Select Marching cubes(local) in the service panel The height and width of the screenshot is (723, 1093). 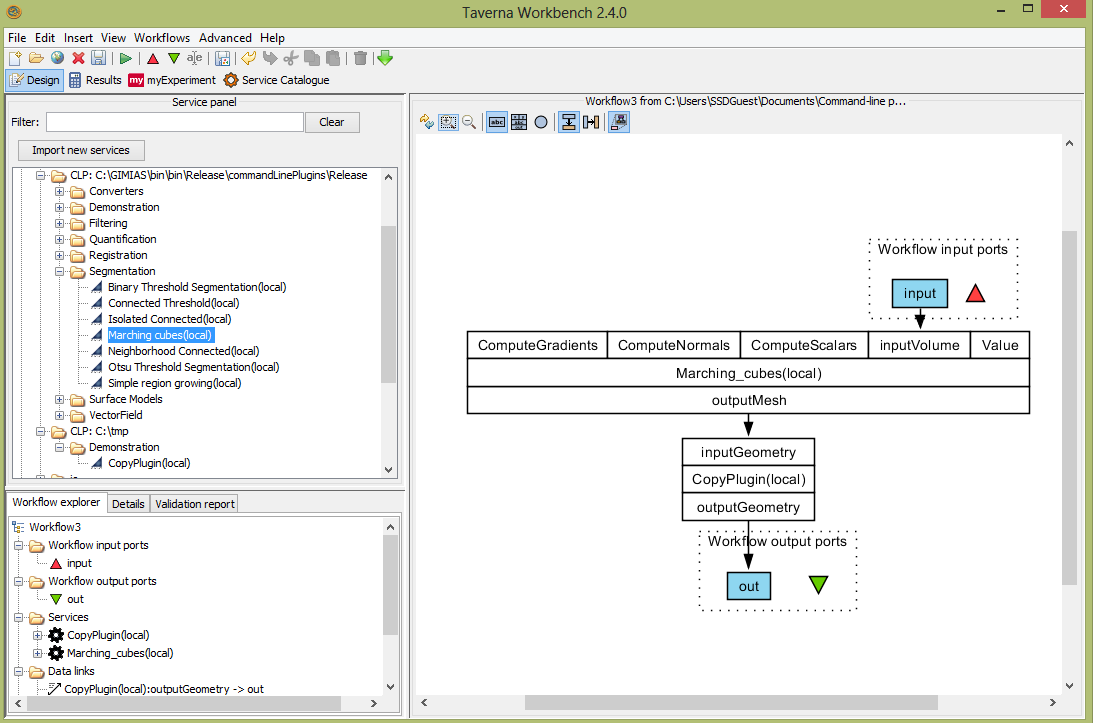coord(159,335)
